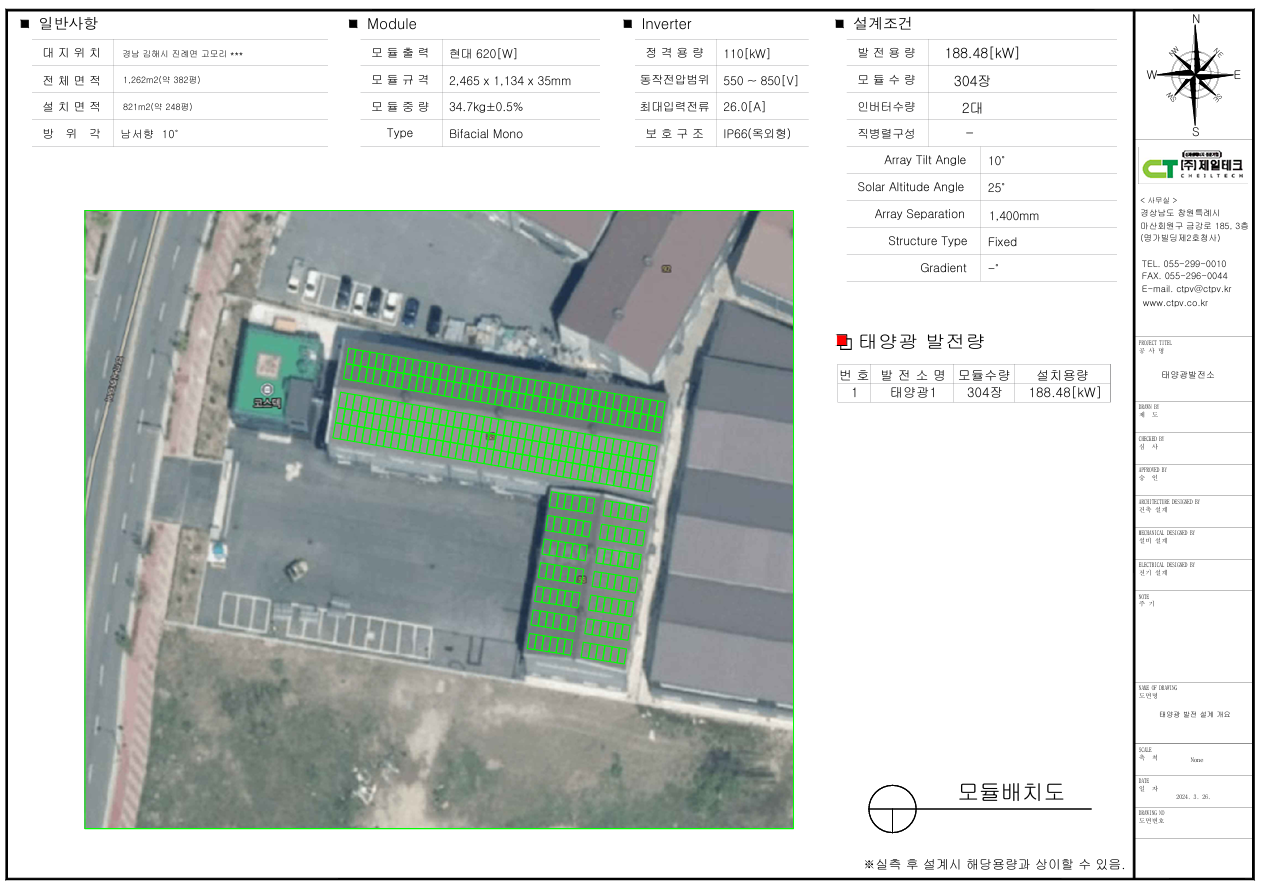Screen dimensions: 1263x892
Task: Click the Bifacial Mono type value
Action: pyautogui.click(x=486, y=134)
